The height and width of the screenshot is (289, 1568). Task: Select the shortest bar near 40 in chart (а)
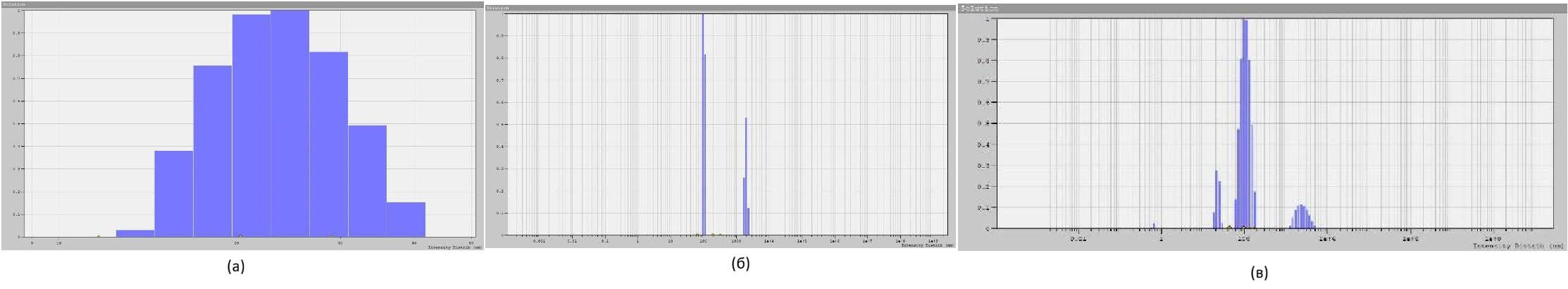pyautogui.click(x=406, y=219)
